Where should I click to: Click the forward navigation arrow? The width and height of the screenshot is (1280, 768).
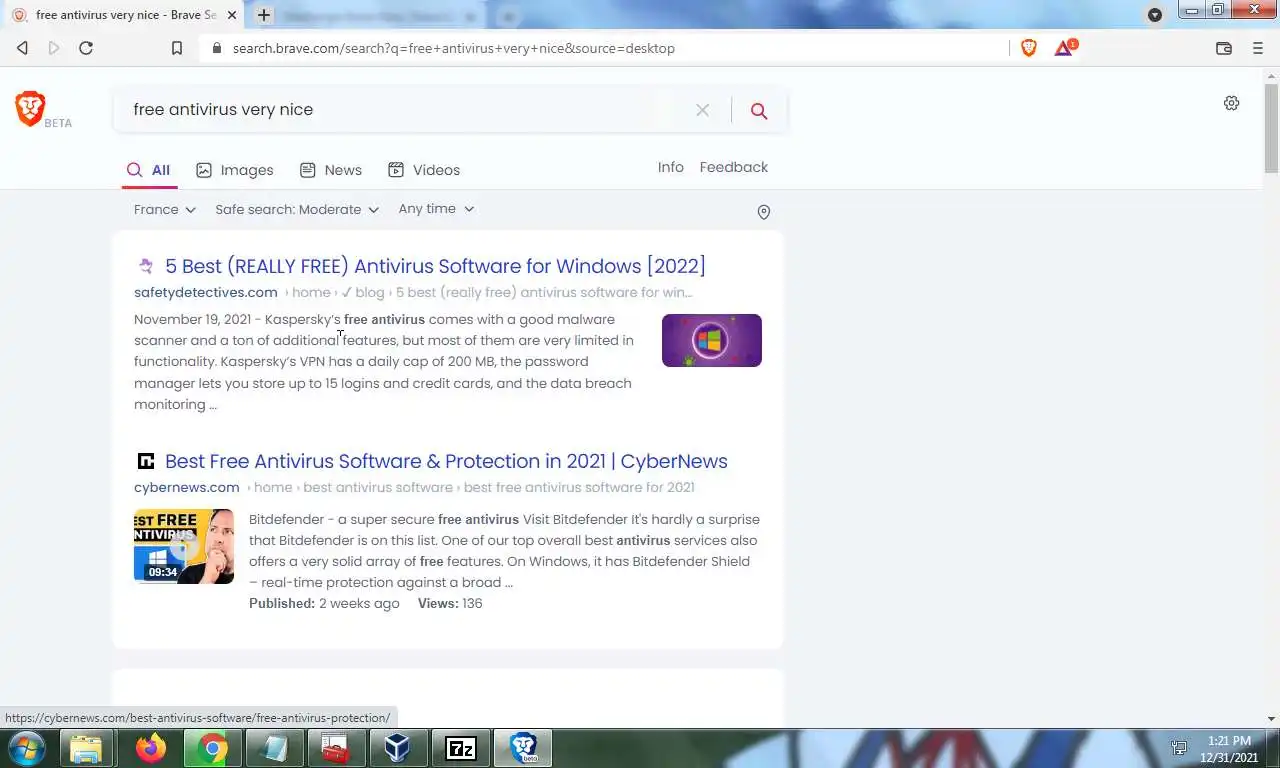click(54, 48)
